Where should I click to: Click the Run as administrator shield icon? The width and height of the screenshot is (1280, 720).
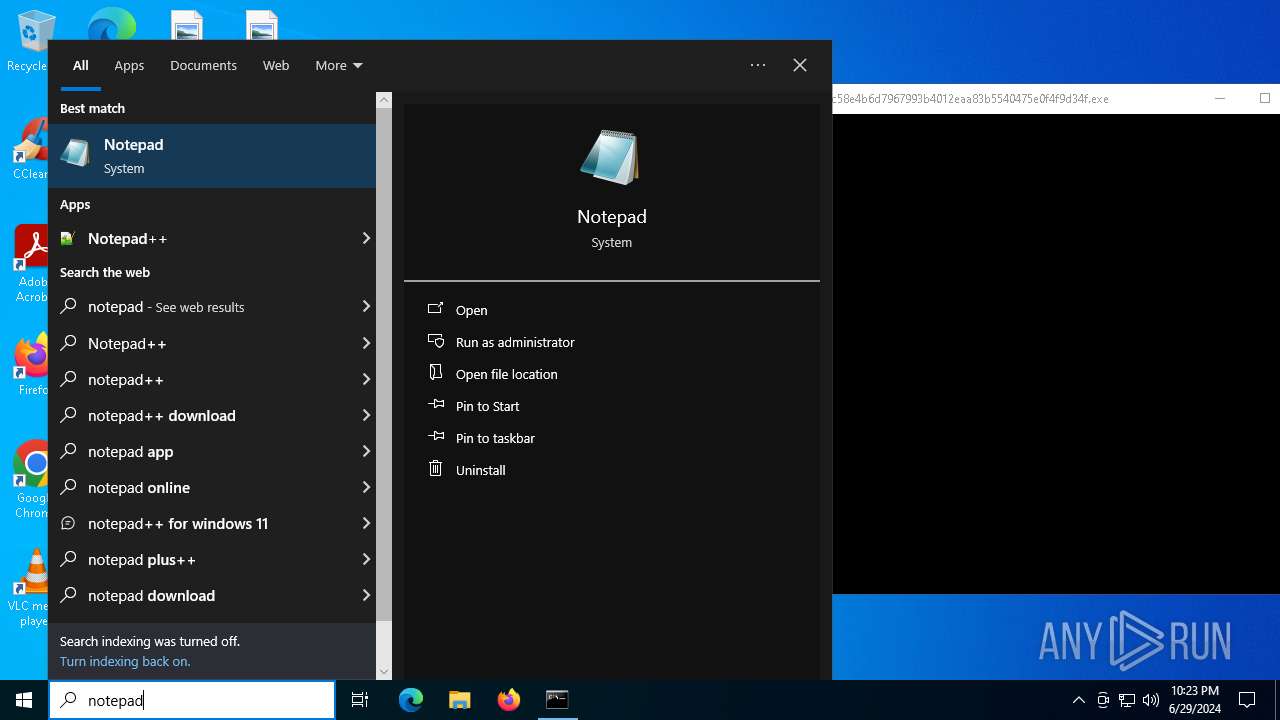pos(435,341)
